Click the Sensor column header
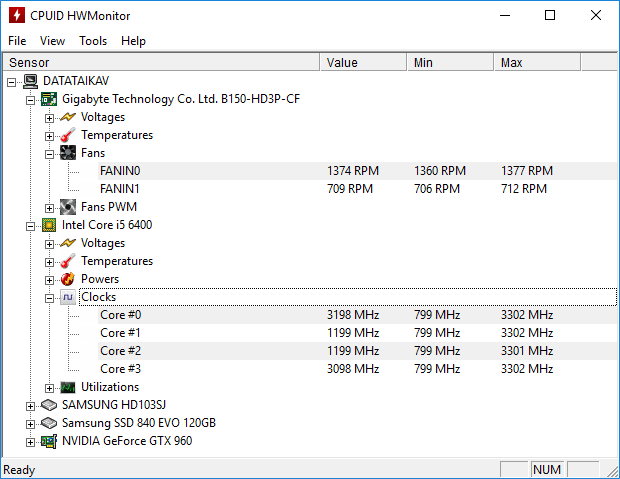 [161, 62]
